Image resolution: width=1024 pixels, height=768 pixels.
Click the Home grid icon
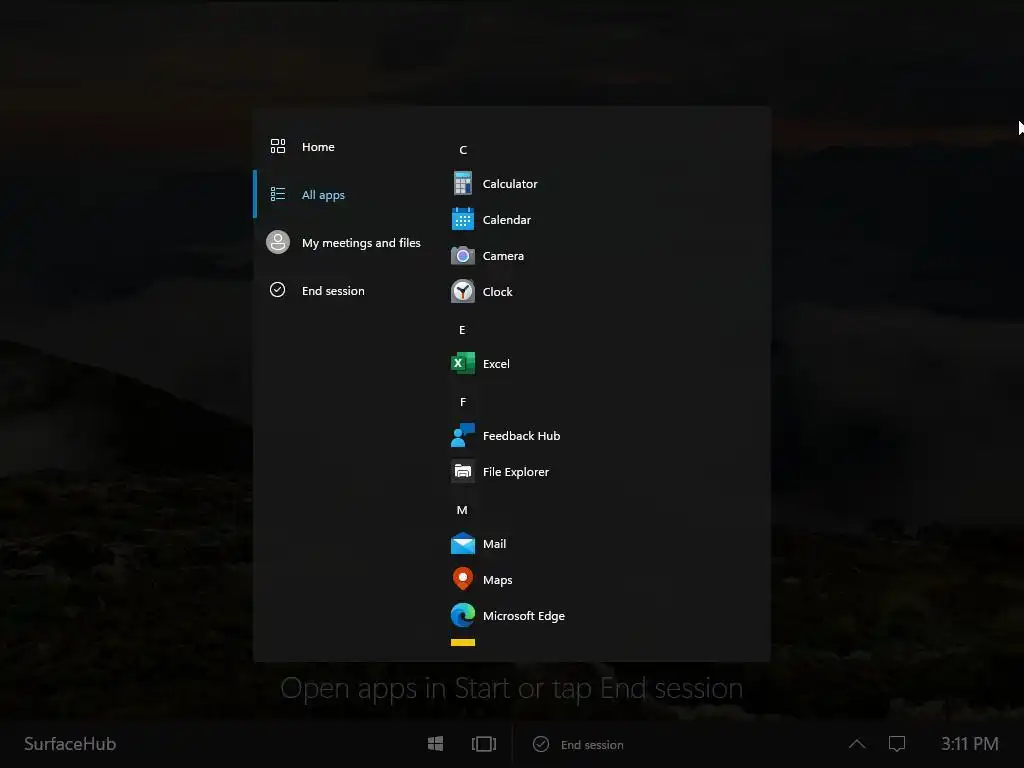pyautogui.click(x=278, y=146)
